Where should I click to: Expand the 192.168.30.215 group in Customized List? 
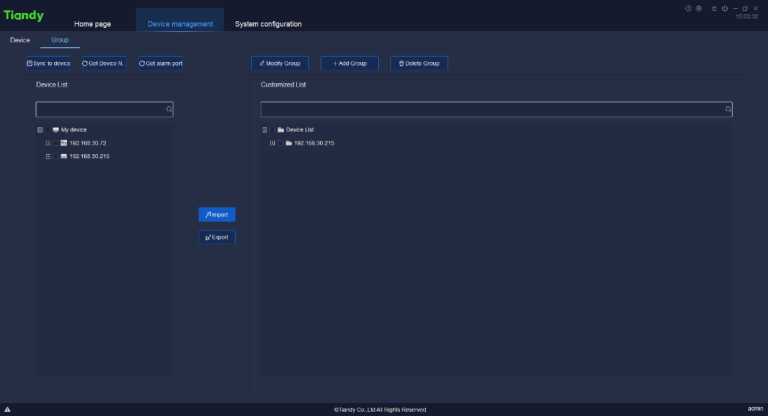click(272, 143)
